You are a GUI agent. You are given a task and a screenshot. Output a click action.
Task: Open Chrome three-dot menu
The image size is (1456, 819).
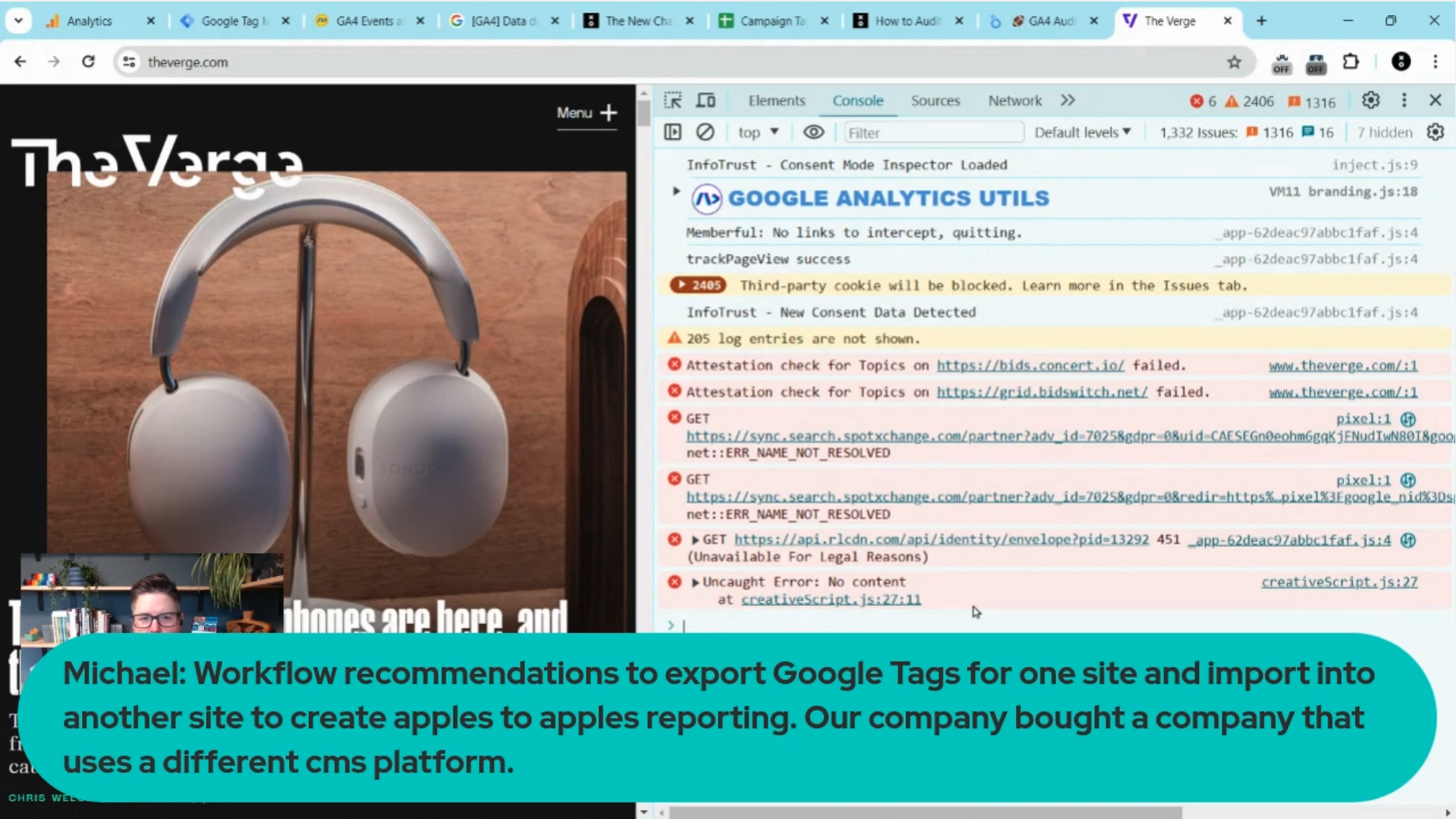(1435, 62)
